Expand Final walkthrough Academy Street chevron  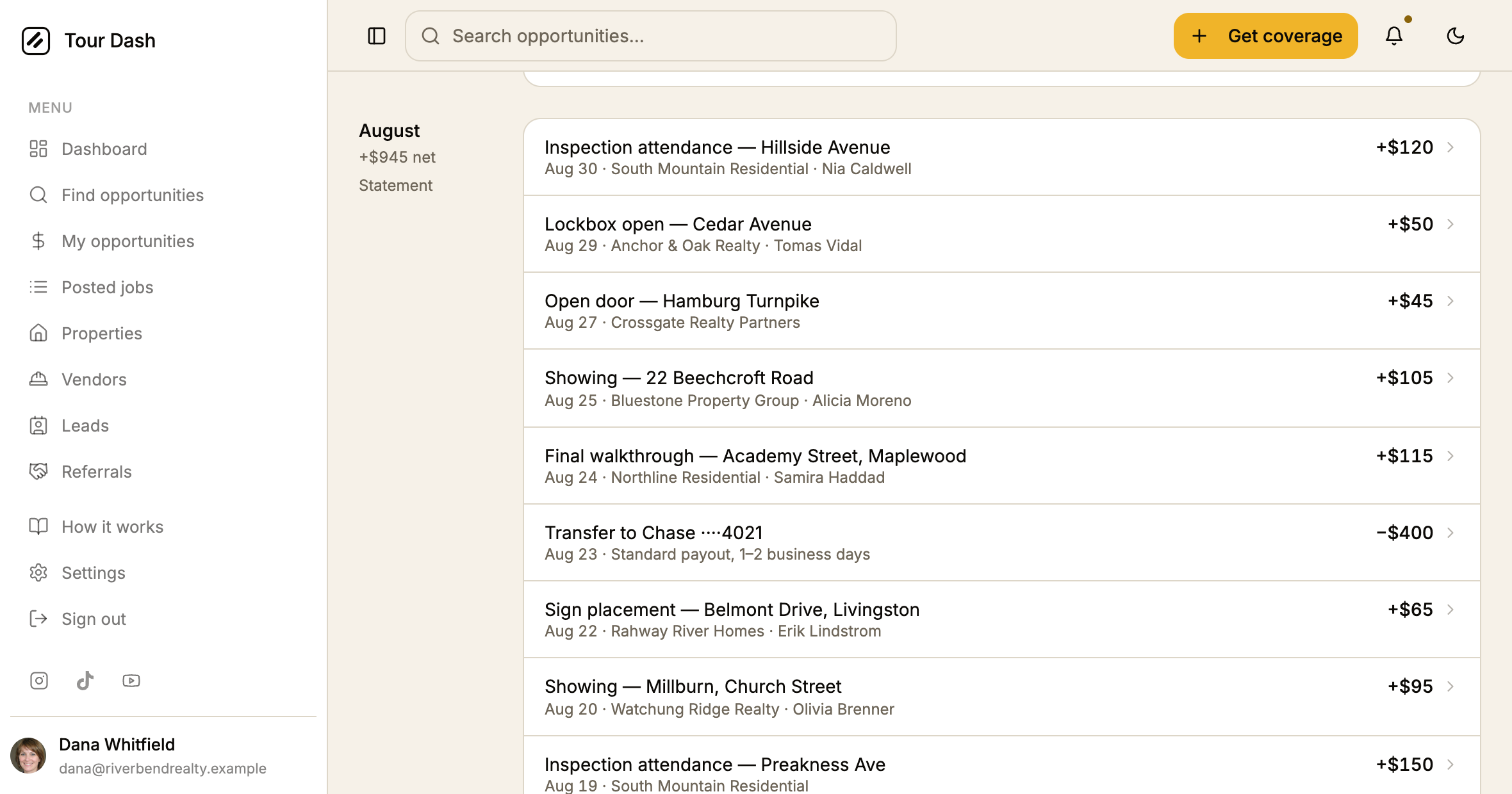click(1450, 456)
